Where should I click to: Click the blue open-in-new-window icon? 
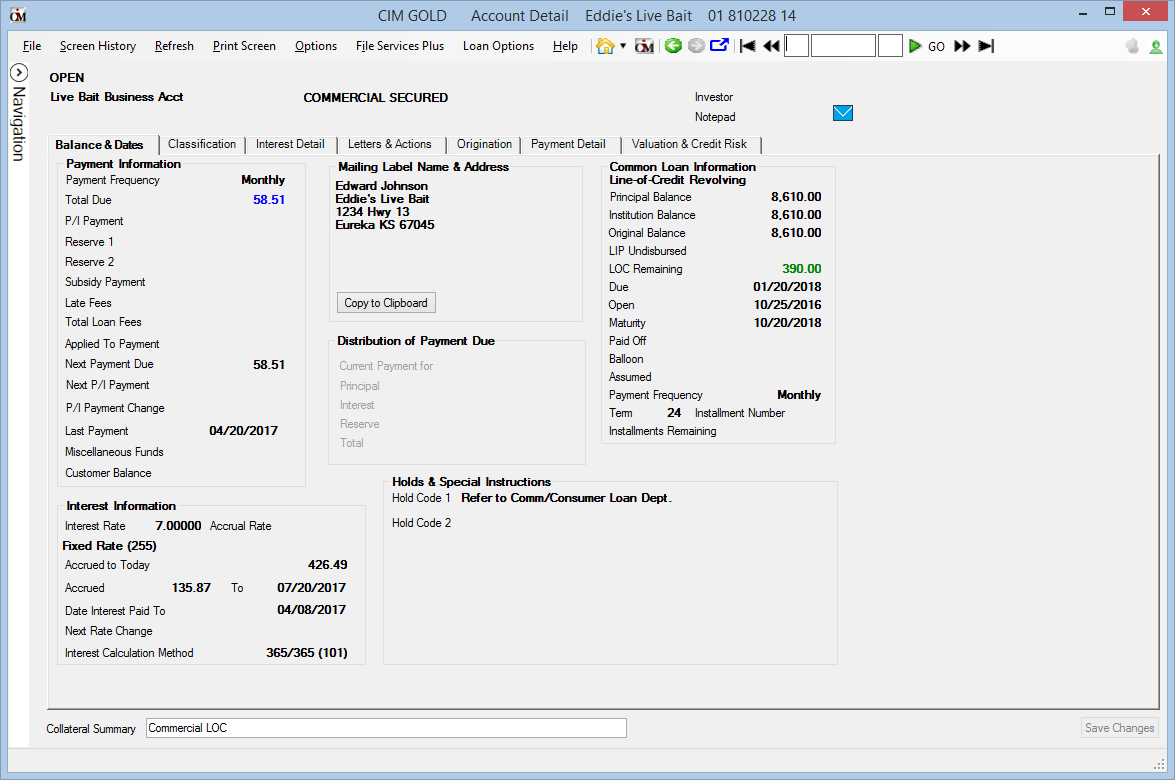(x=719, y=46)
